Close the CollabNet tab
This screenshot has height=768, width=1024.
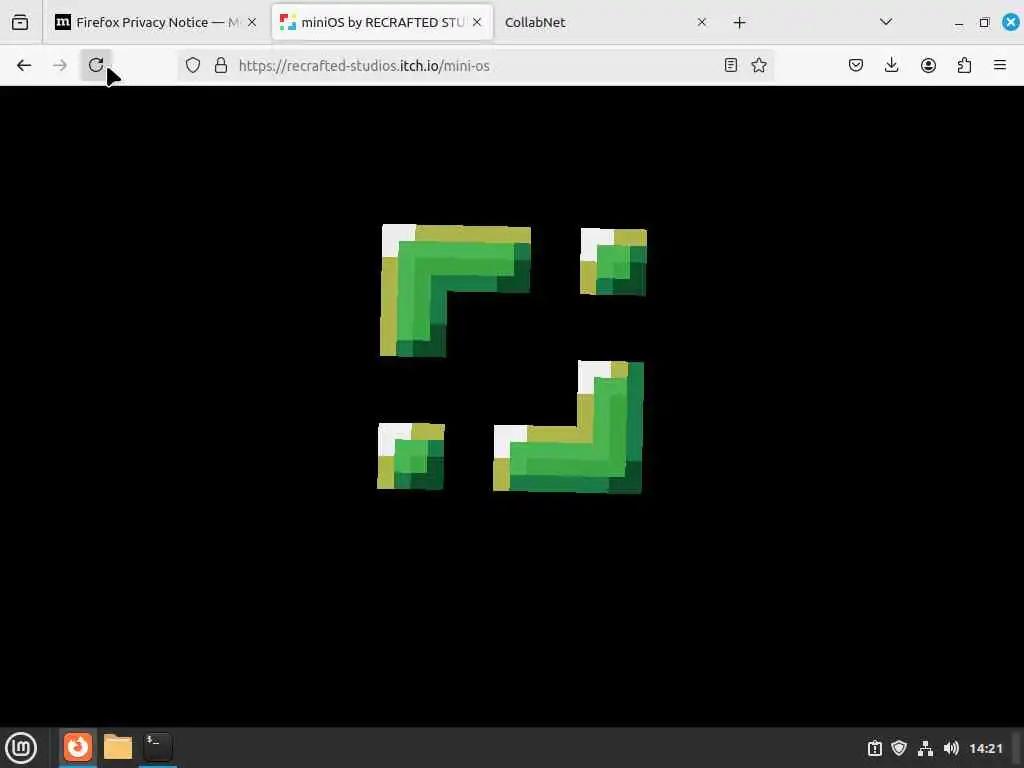(701, 22)
